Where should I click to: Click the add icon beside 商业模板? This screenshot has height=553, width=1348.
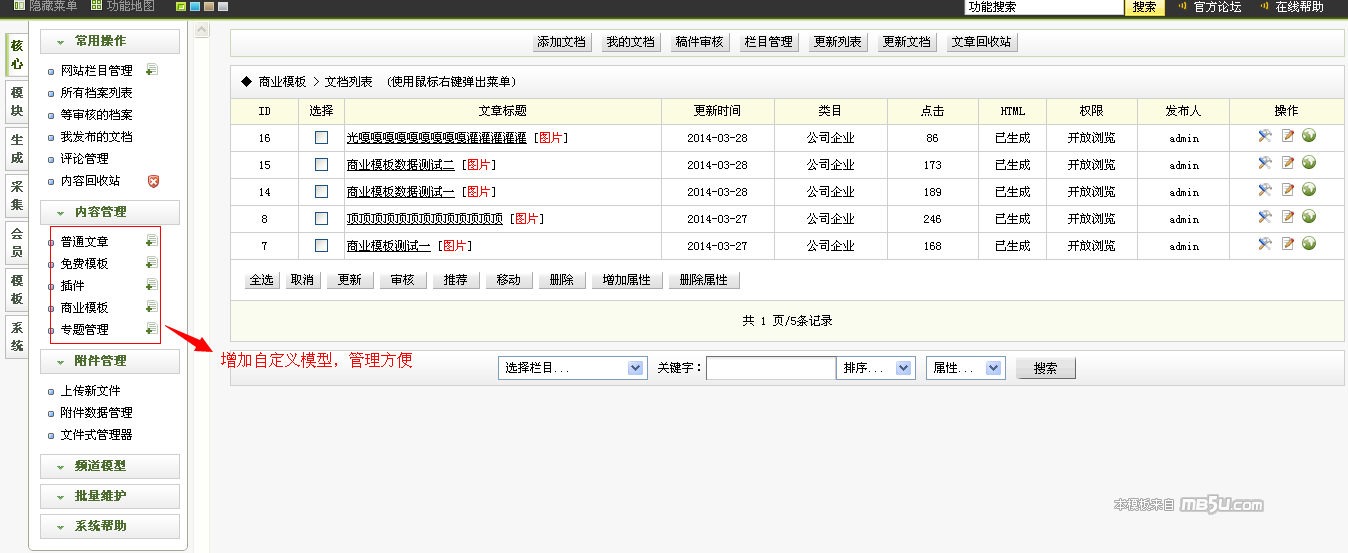tap(151, 307)
